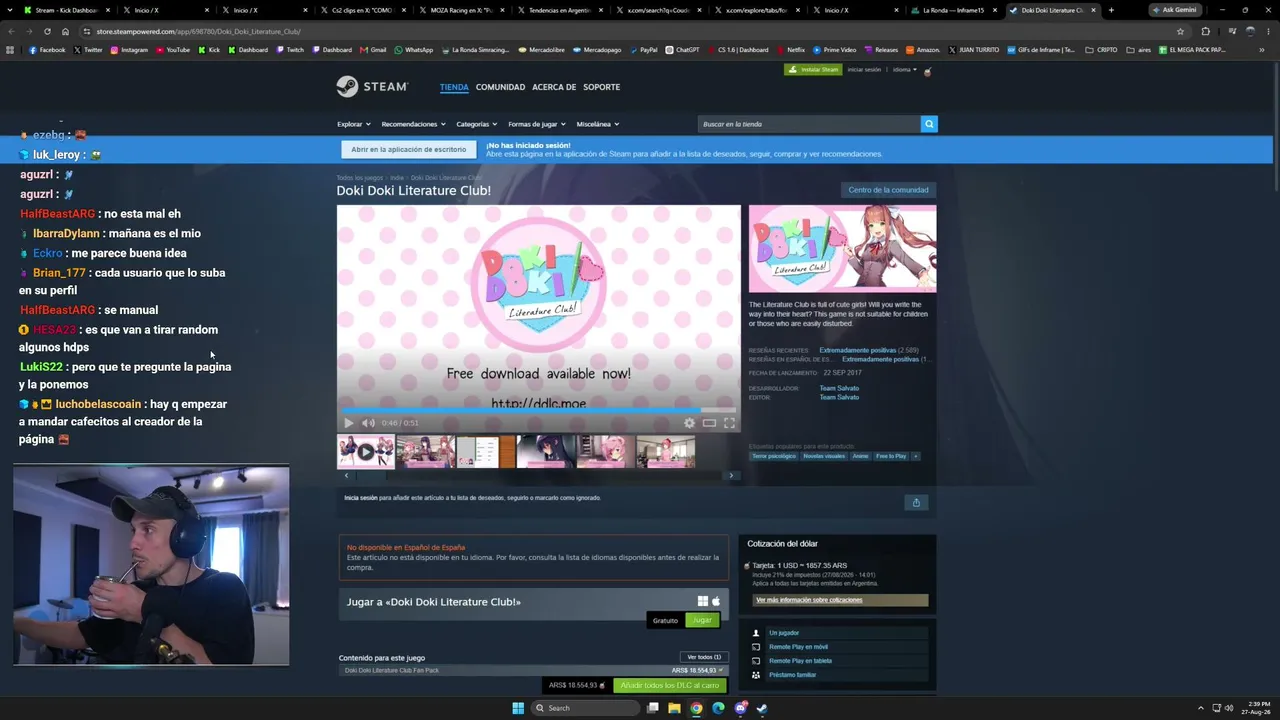1280x720 pixels.
Task: Expand the Miscelánea dropdown menu
Action: [x=598, y=124]
